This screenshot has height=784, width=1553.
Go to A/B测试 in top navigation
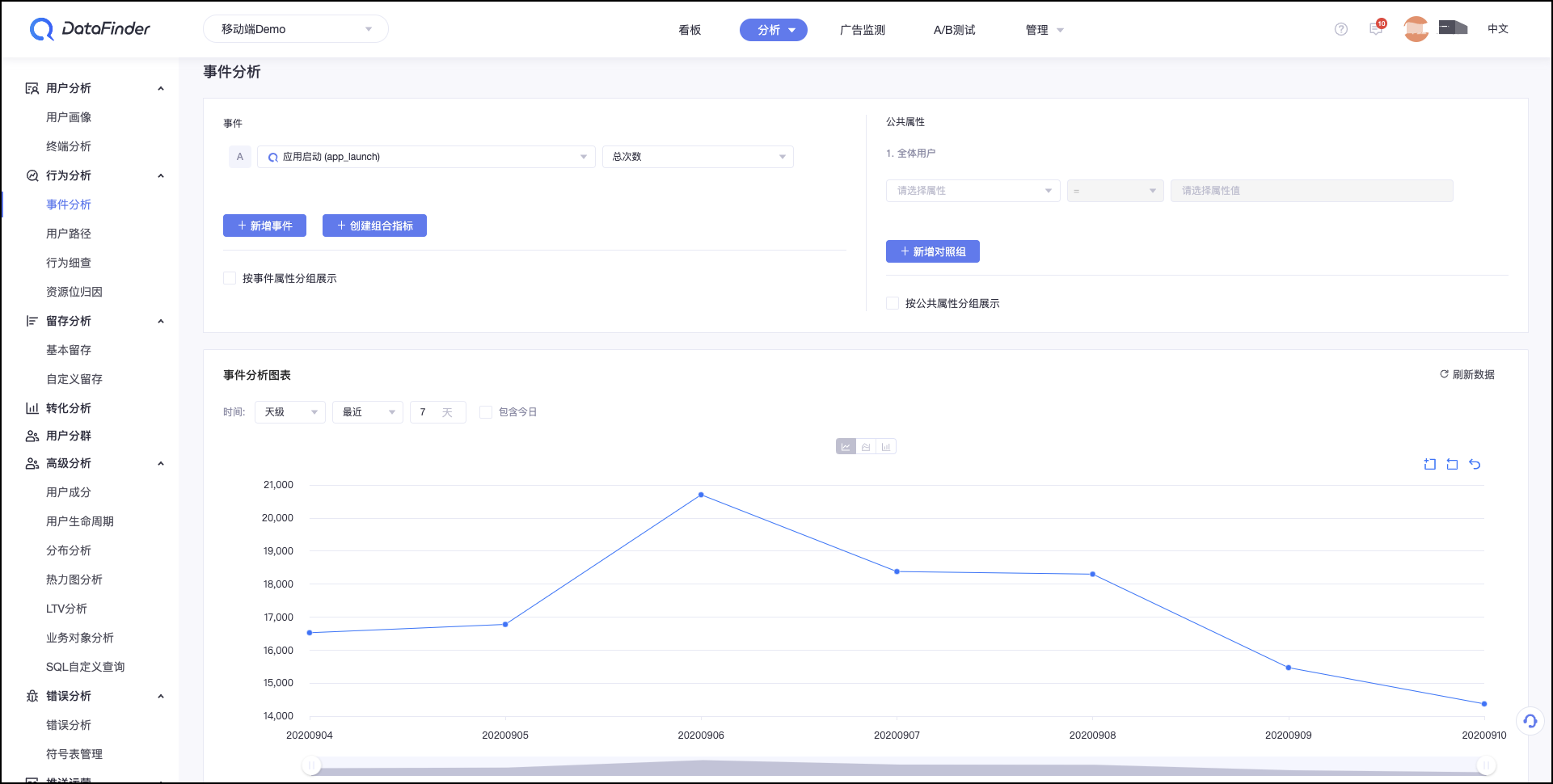[955, 30]
